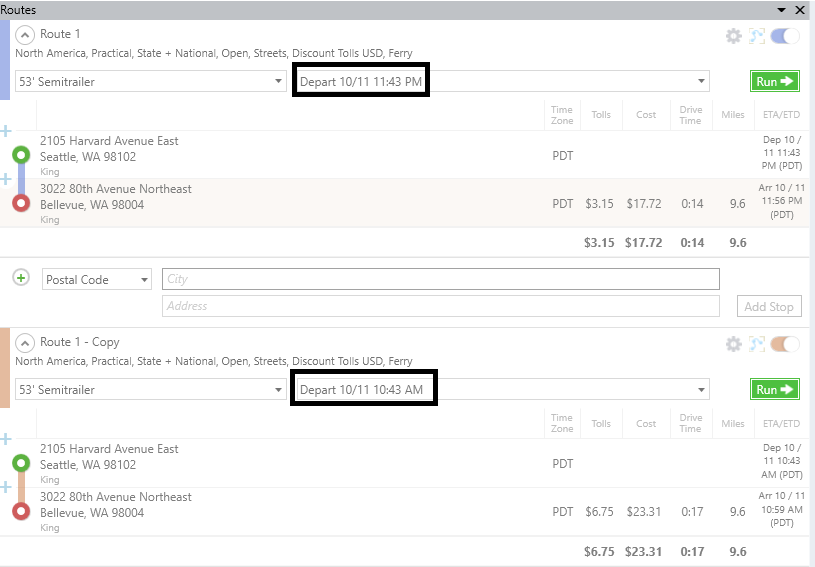This screenshot has height=567, width=815.
Task: Click red destination marker of Route 1
Action: point(21,203)
